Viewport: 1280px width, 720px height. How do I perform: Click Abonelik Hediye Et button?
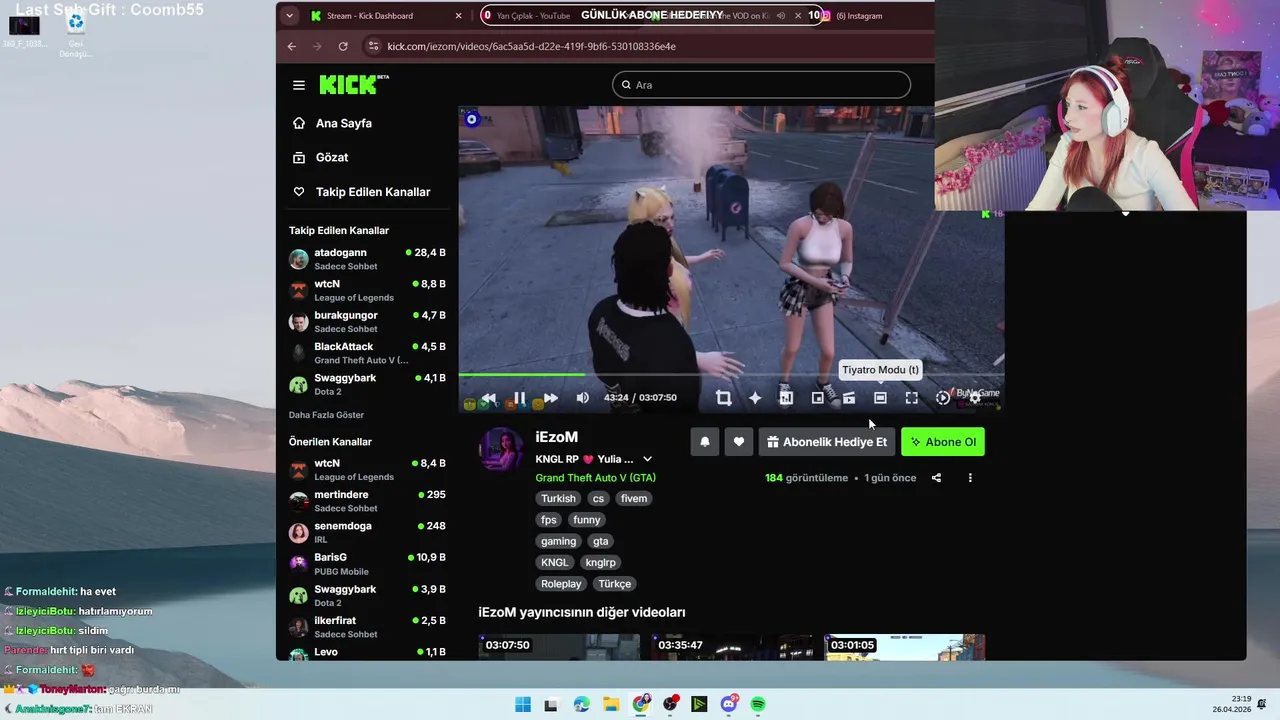tap(826, 442)
